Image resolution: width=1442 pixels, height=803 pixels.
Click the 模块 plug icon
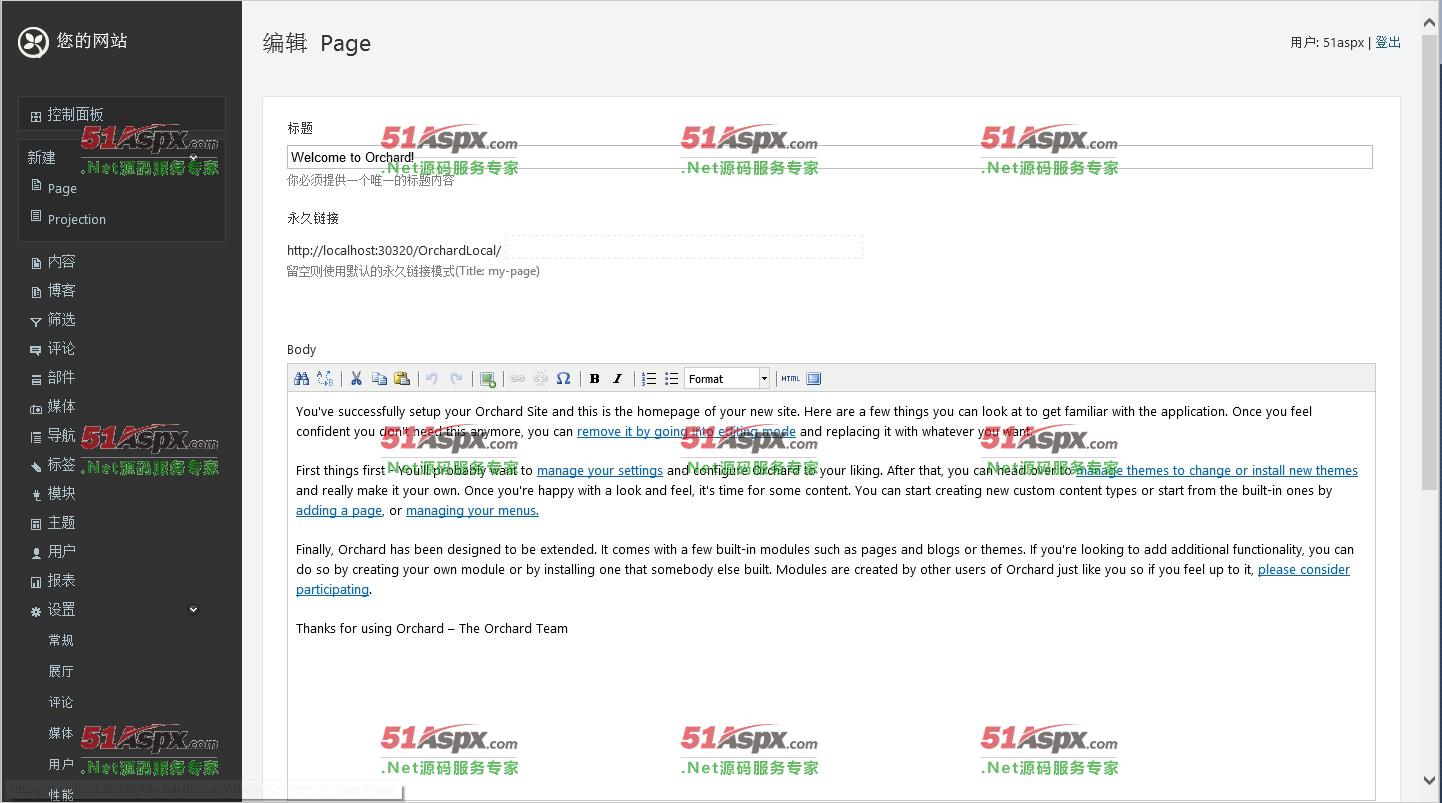point(36,495)
